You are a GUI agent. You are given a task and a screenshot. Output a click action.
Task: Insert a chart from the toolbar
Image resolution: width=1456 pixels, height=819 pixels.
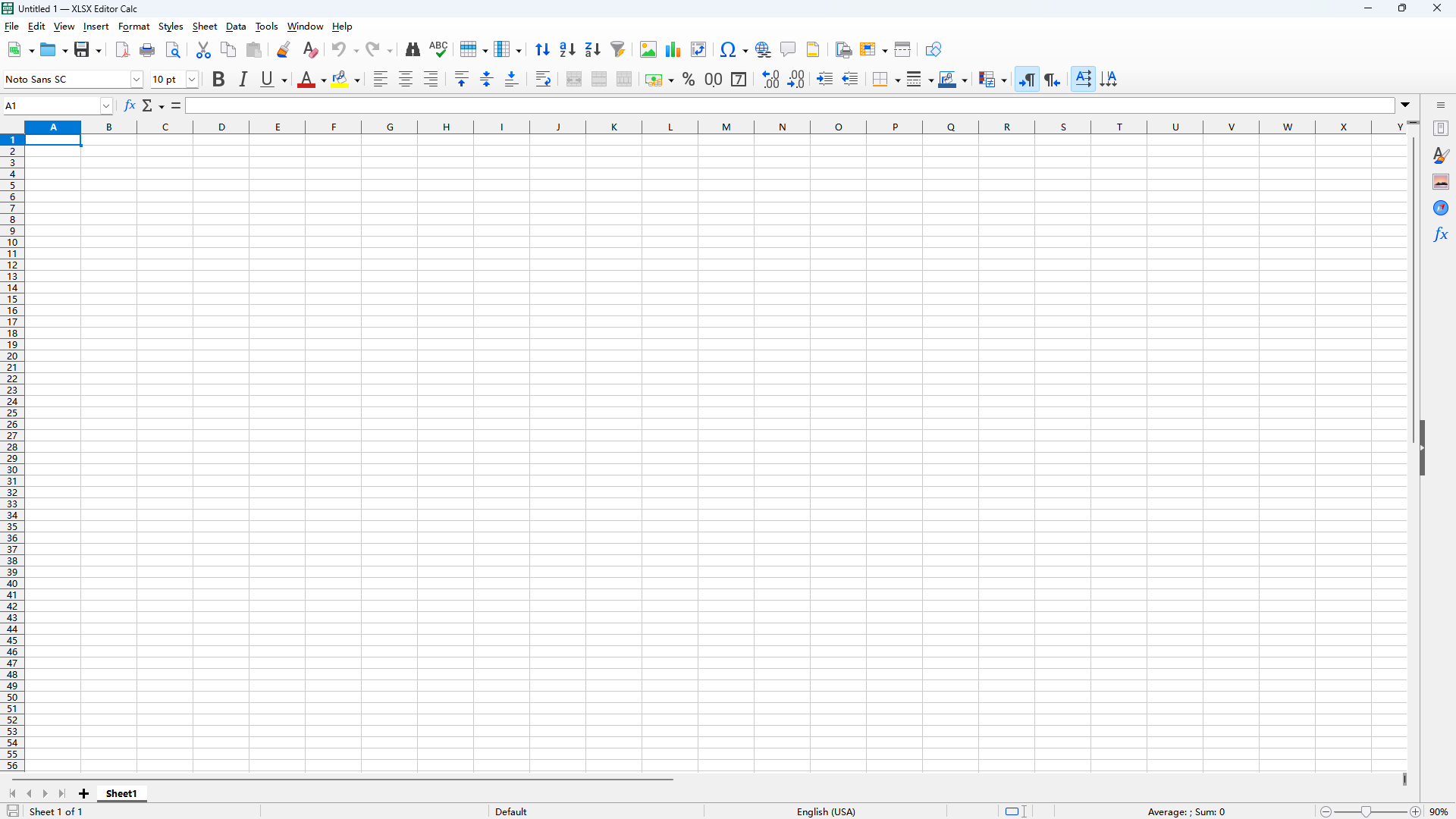(673, 50)
